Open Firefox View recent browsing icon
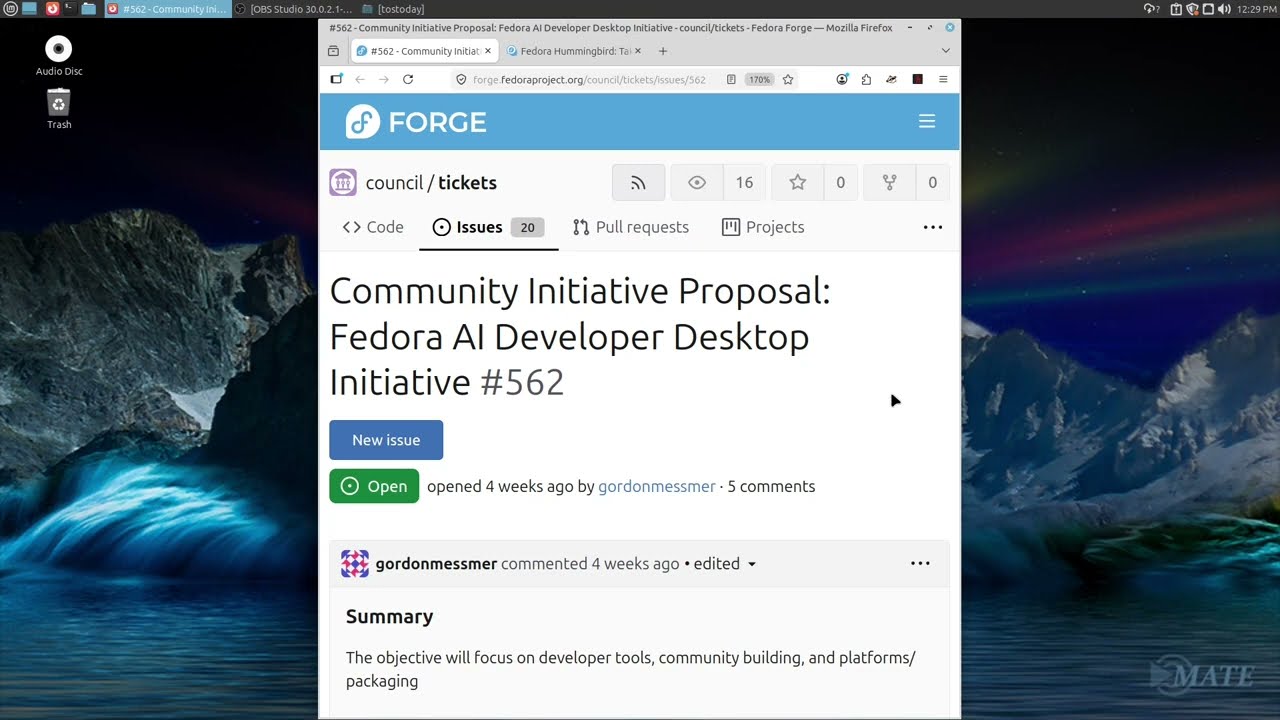 click(x=333, y=51)
